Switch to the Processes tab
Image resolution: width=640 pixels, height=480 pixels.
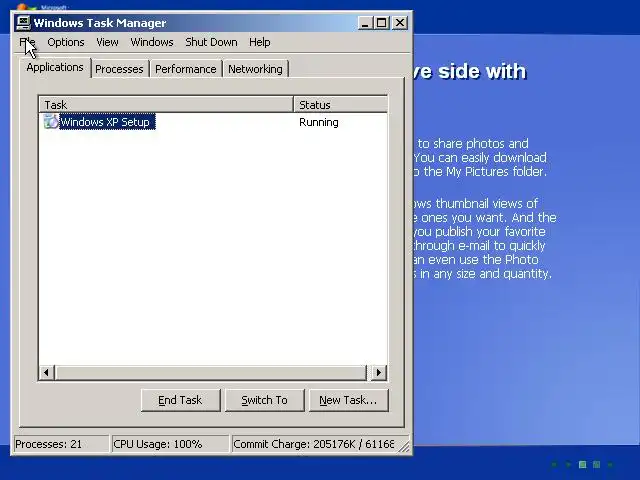point(119,69)
